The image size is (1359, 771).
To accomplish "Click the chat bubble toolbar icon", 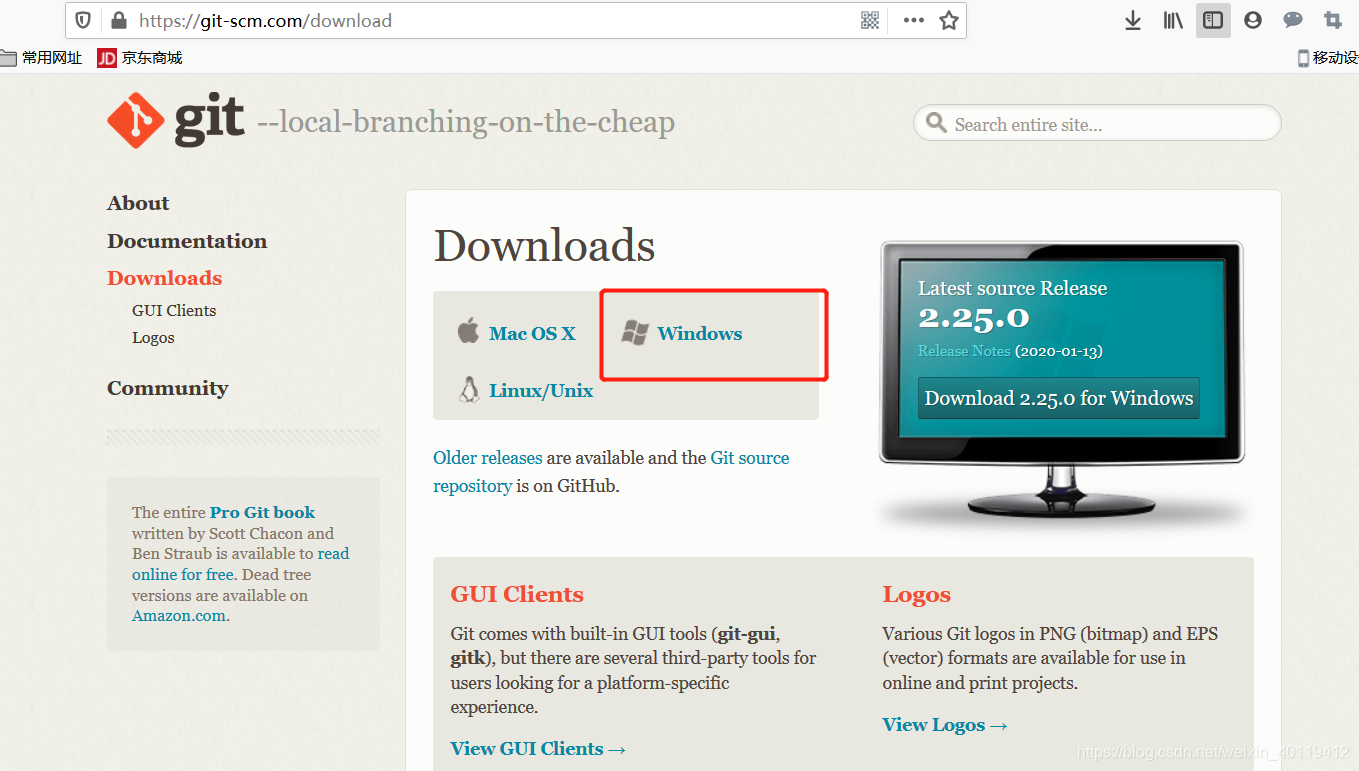I will point(1293,20).
